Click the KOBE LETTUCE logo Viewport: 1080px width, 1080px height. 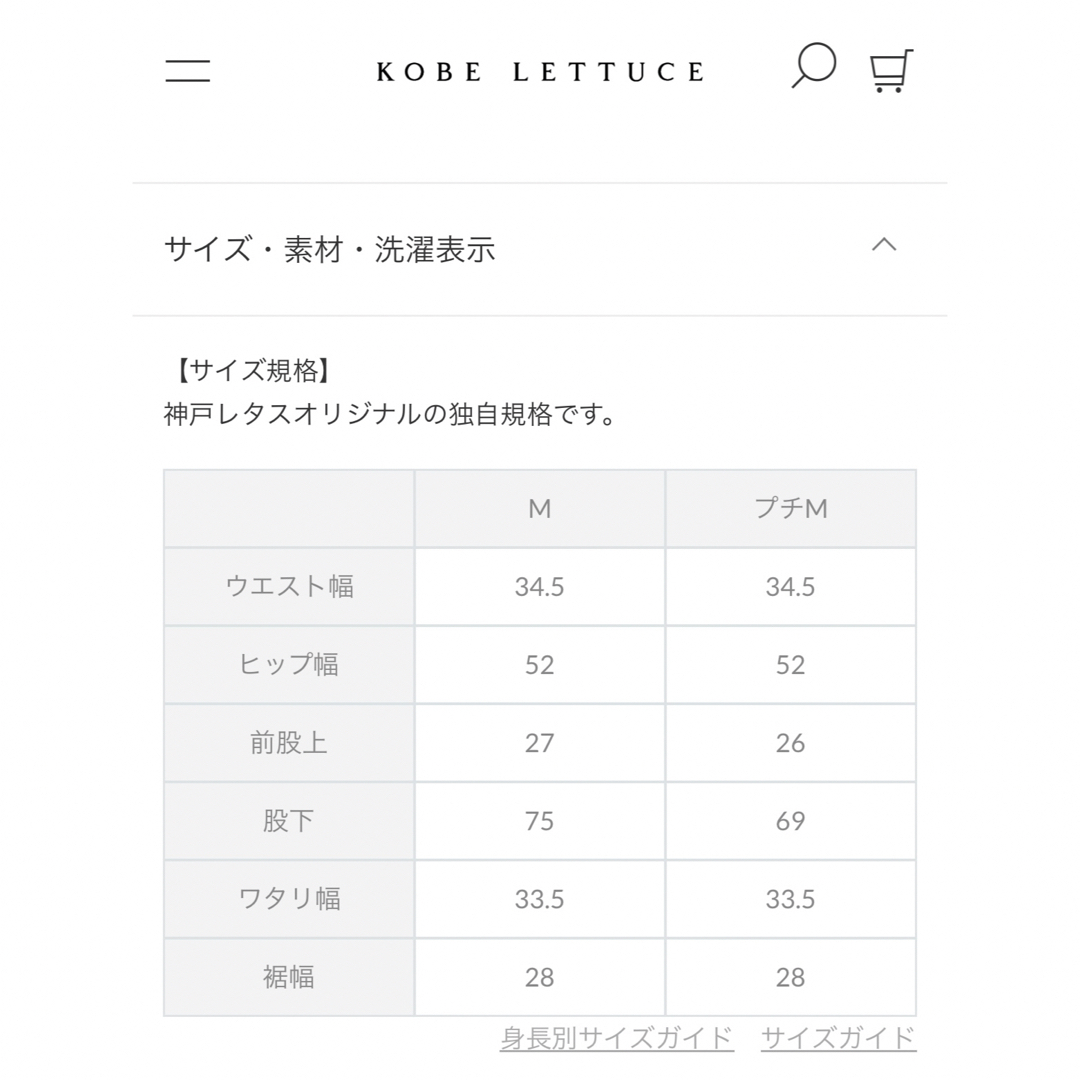tap(540, 72)
